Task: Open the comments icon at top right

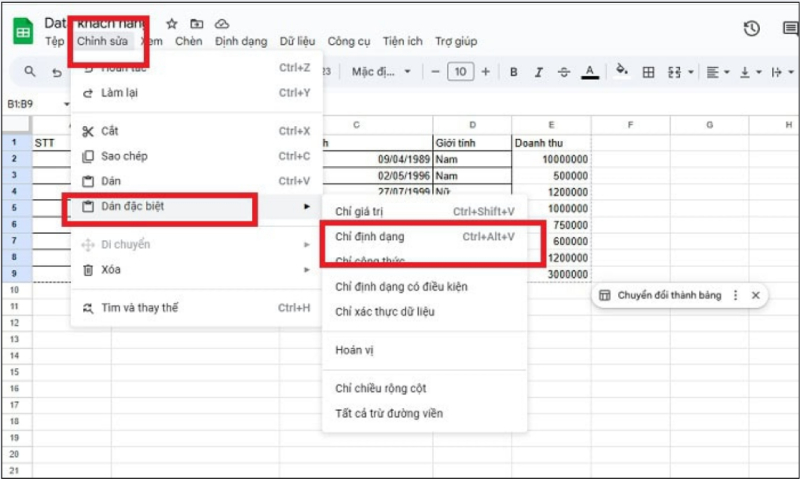Action: pos(790,29)
